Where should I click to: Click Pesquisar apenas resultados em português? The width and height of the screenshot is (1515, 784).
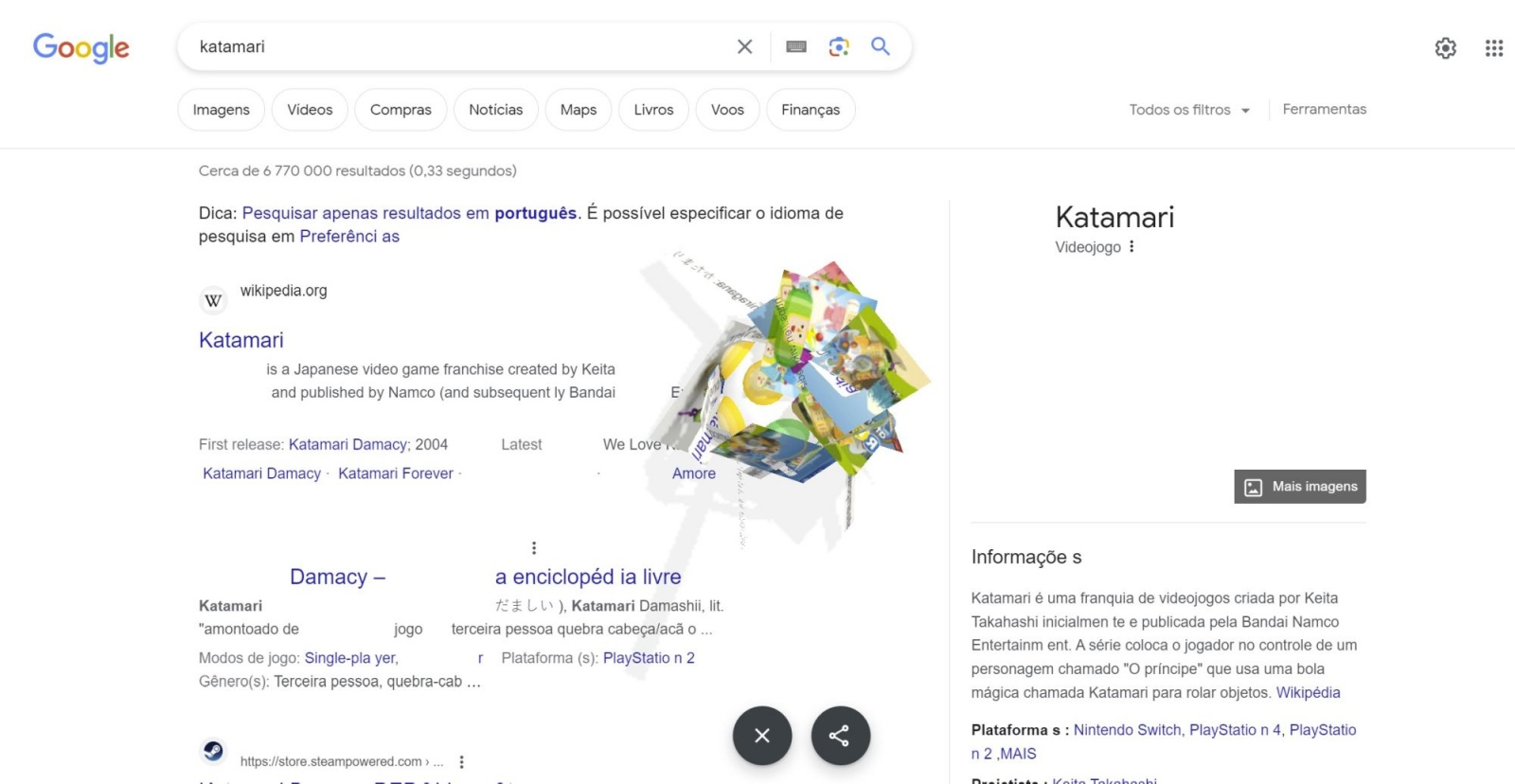(410, 213)
